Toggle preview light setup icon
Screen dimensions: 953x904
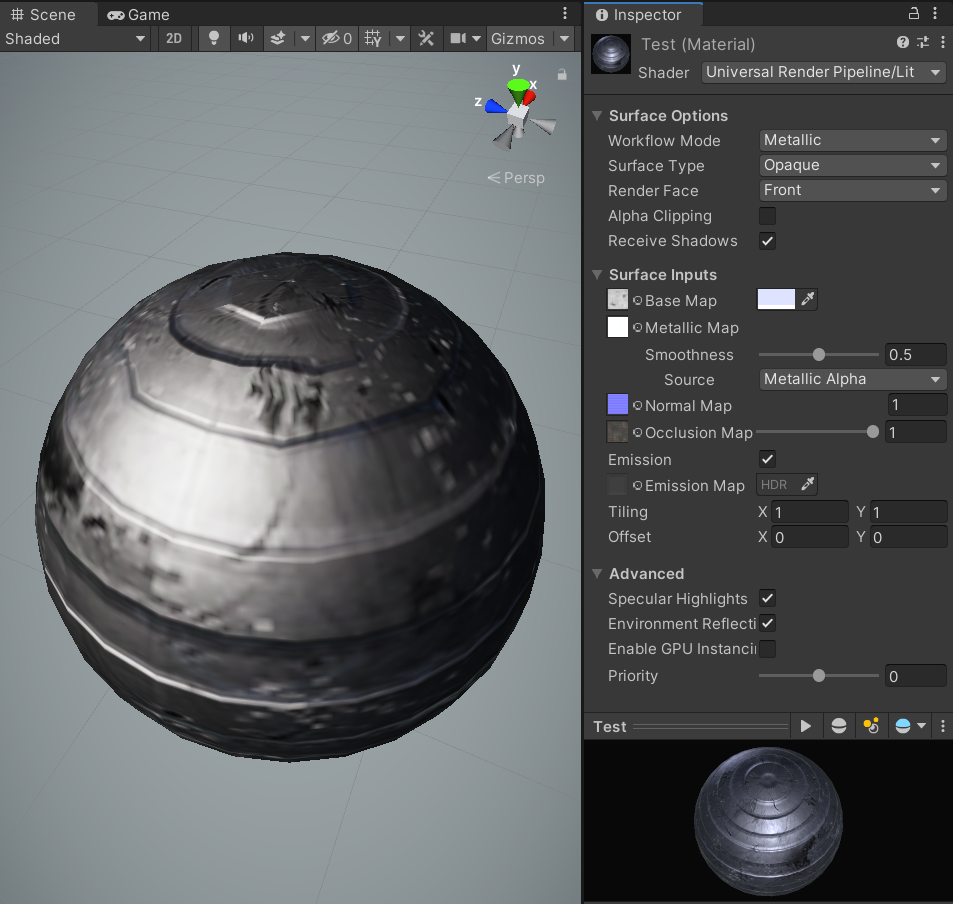(871, 726)
